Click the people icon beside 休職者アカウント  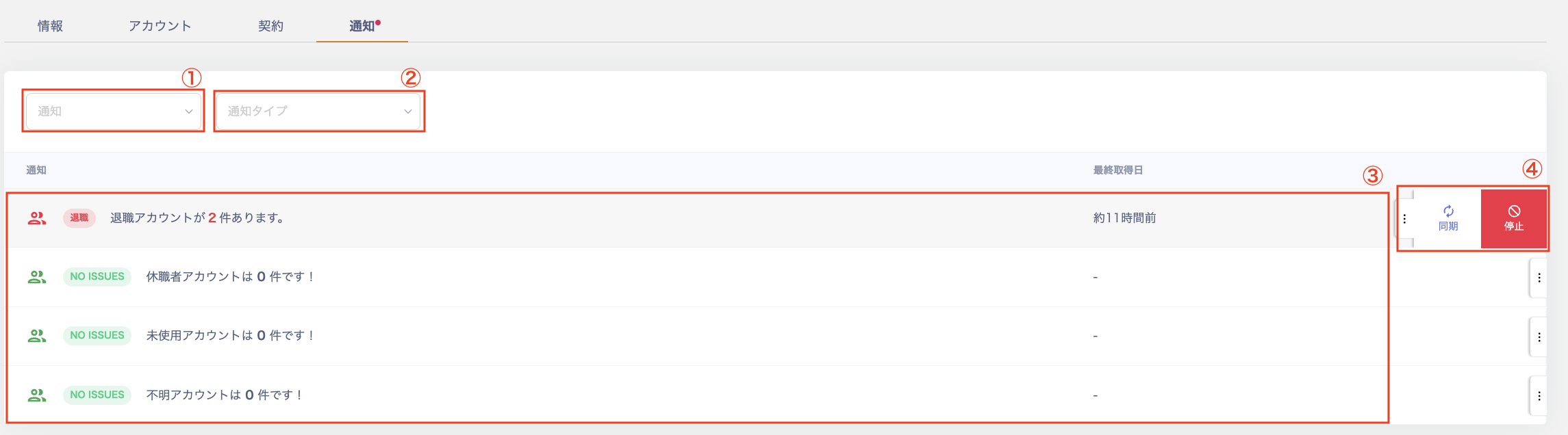click(37, 277)
